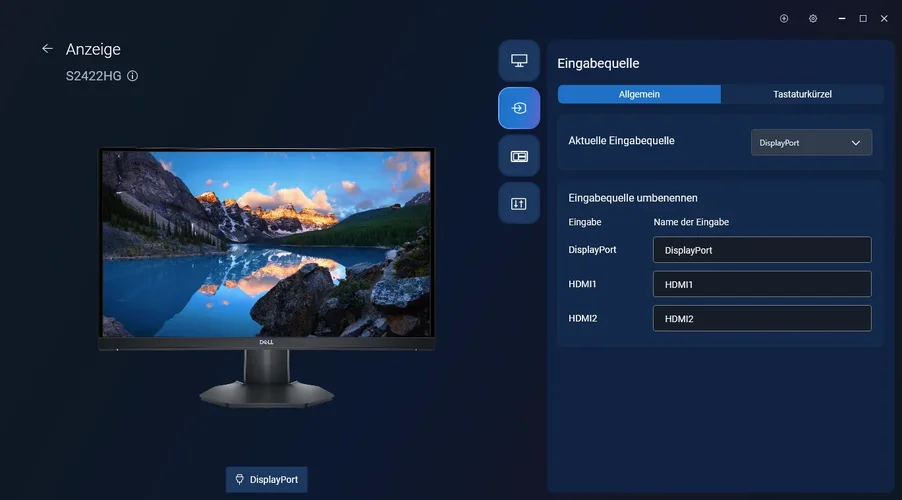The image size is (902, 500).
Task: Click the HDMI1 name input field
Action: [762, 284]
